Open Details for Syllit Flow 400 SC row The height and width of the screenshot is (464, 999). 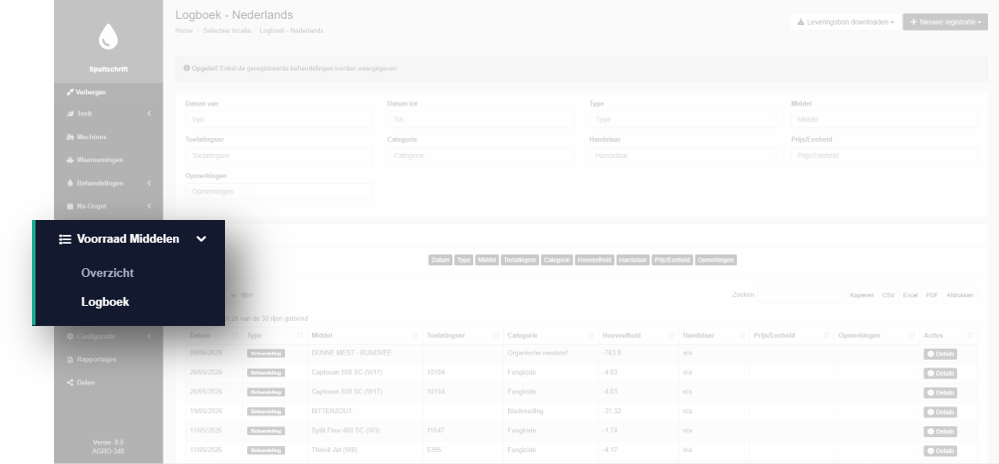tap(940, 431)
